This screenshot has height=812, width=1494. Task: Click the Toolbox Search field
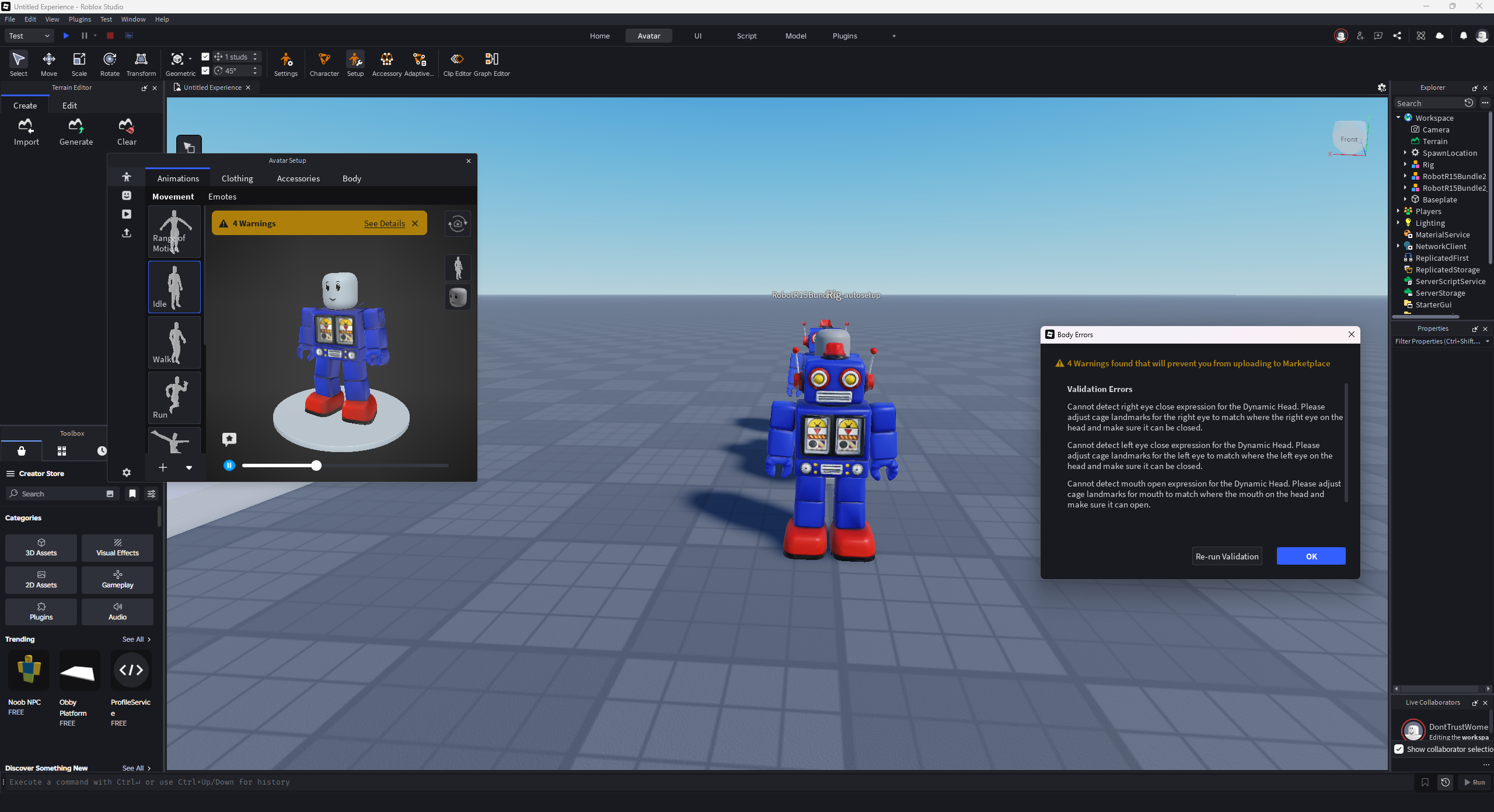pyautogui.click(x=62, y=494)
